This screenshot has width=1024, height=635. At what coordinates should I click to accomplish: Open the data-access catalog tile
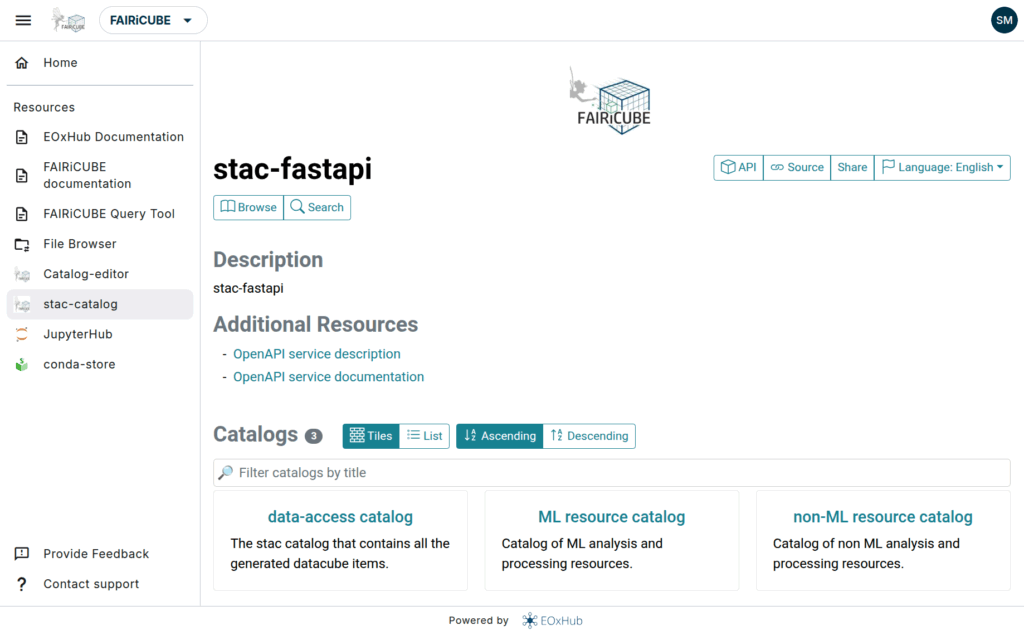click(x=340, y=517)
